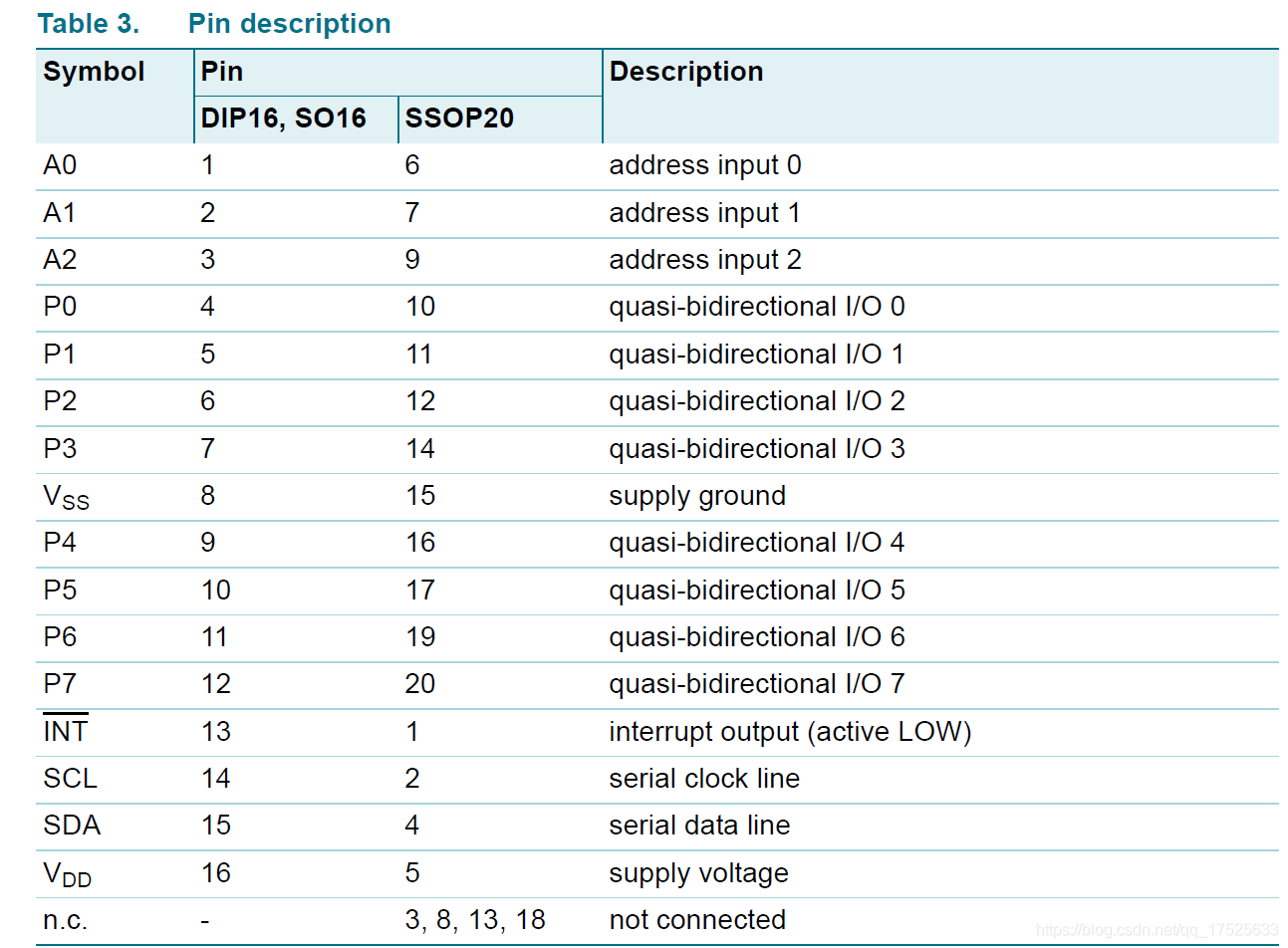Select 'supply voltage' description
Screen dimensions: 1288x948
(698, 874)
